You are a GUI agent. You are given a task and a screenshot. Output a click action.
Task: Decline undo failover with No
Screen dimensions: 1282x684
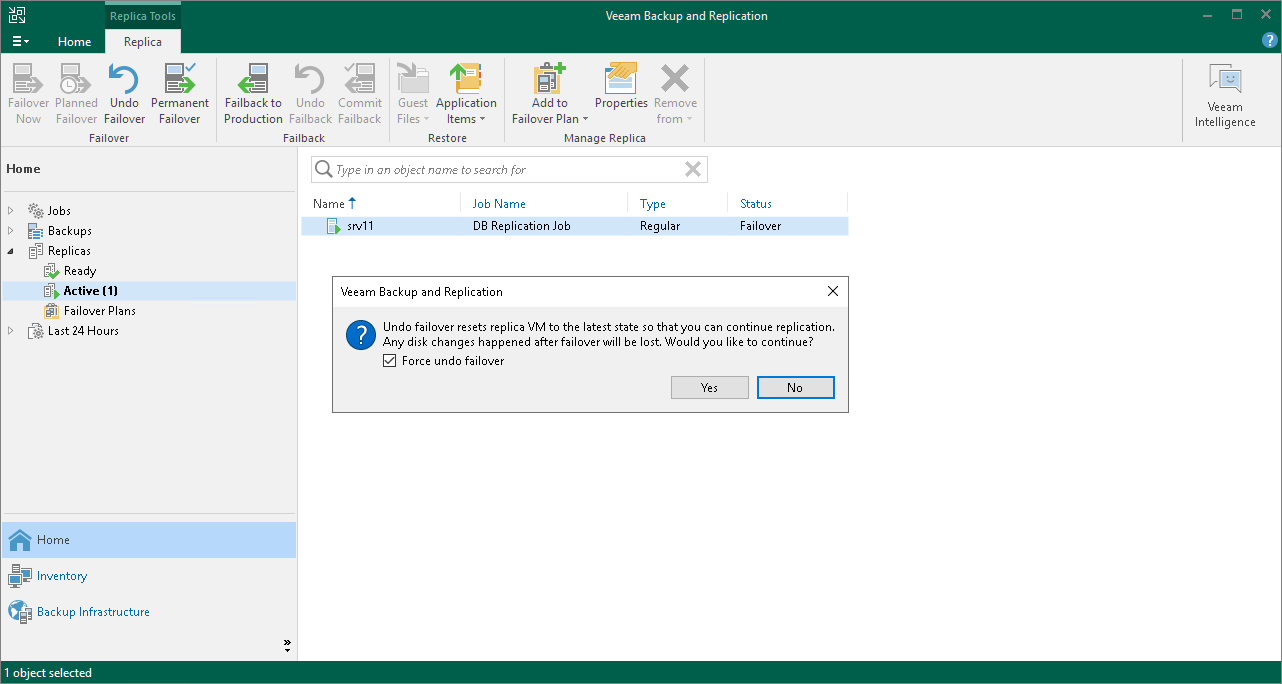click(795, 388)
